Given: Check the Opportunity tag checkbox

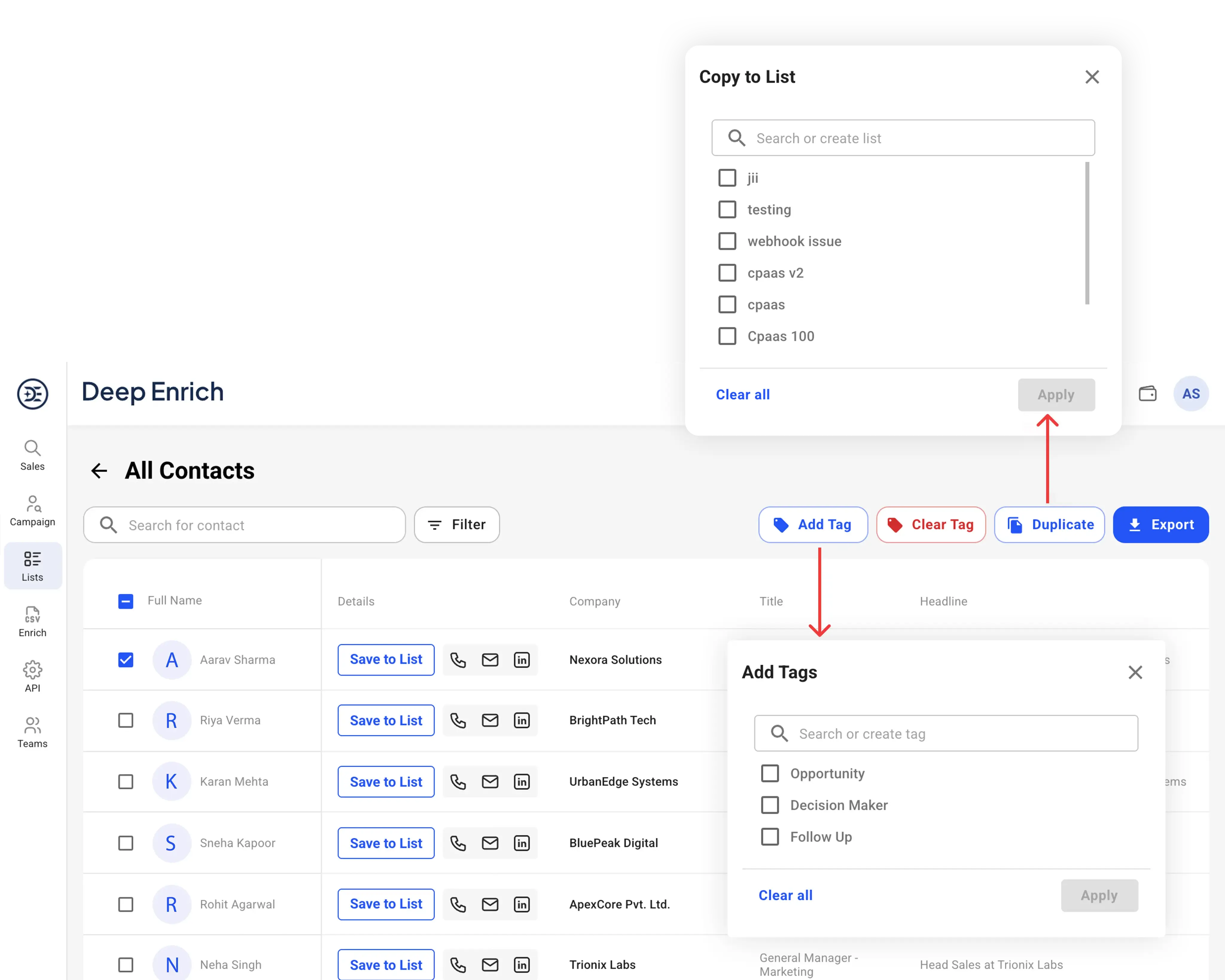Looking at the screenshot, I should 770,773.
